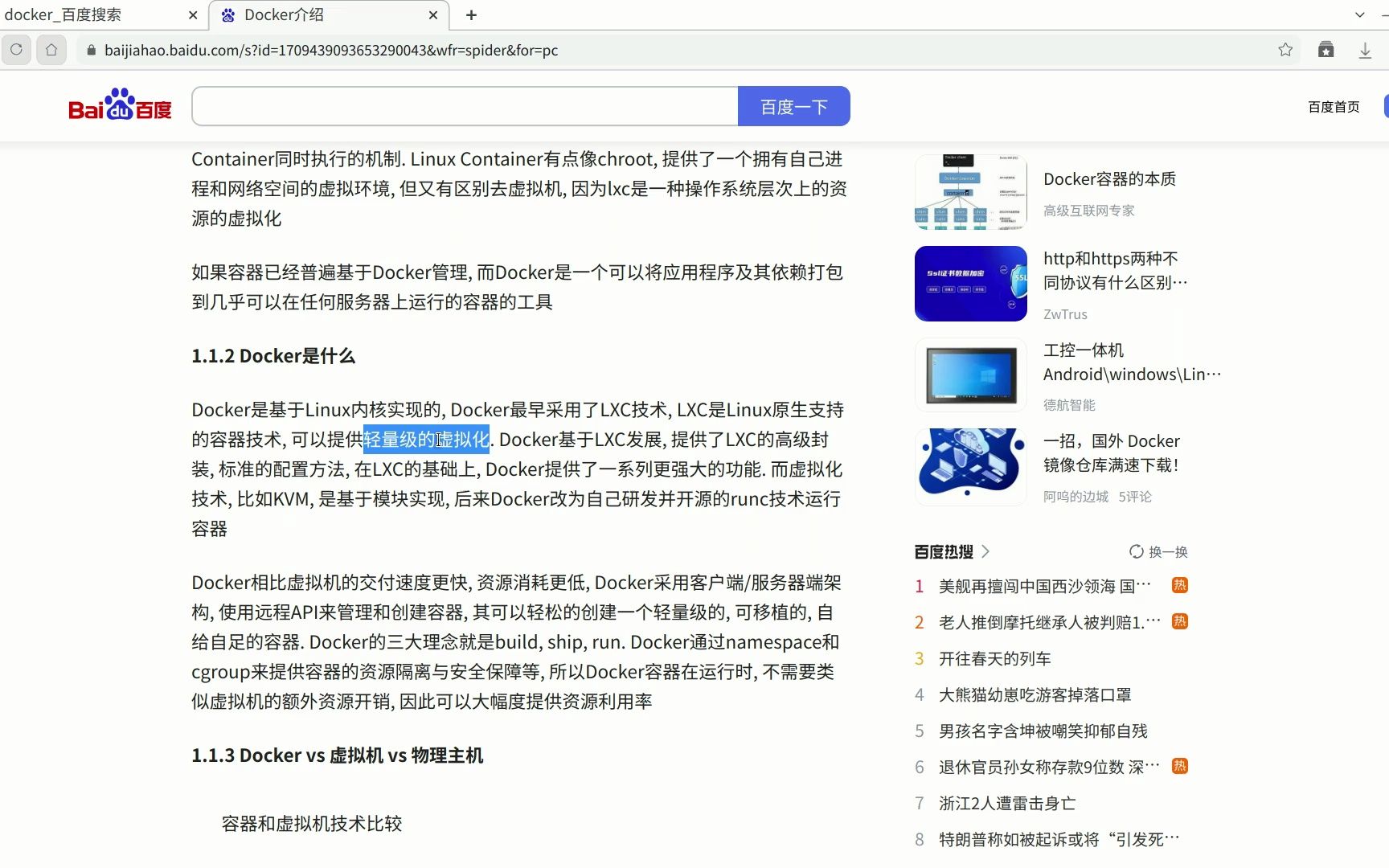1389x868 pixels.
Task: Open the 百度热搜 heading
Action: (x=944, y=552)
